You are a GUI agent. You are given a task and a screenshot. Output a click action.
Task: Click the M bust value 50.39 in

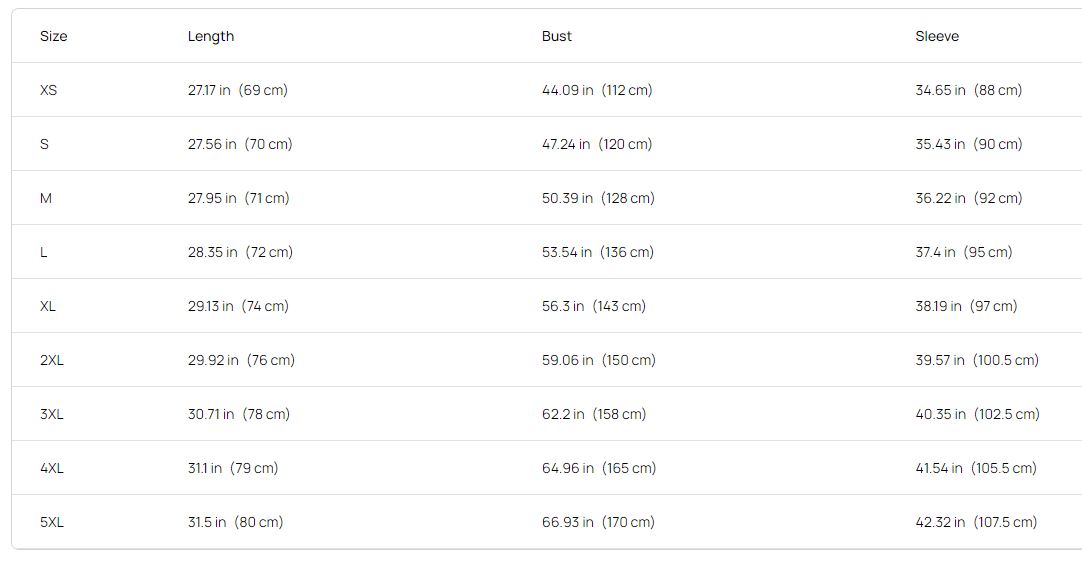click(567, 198)
